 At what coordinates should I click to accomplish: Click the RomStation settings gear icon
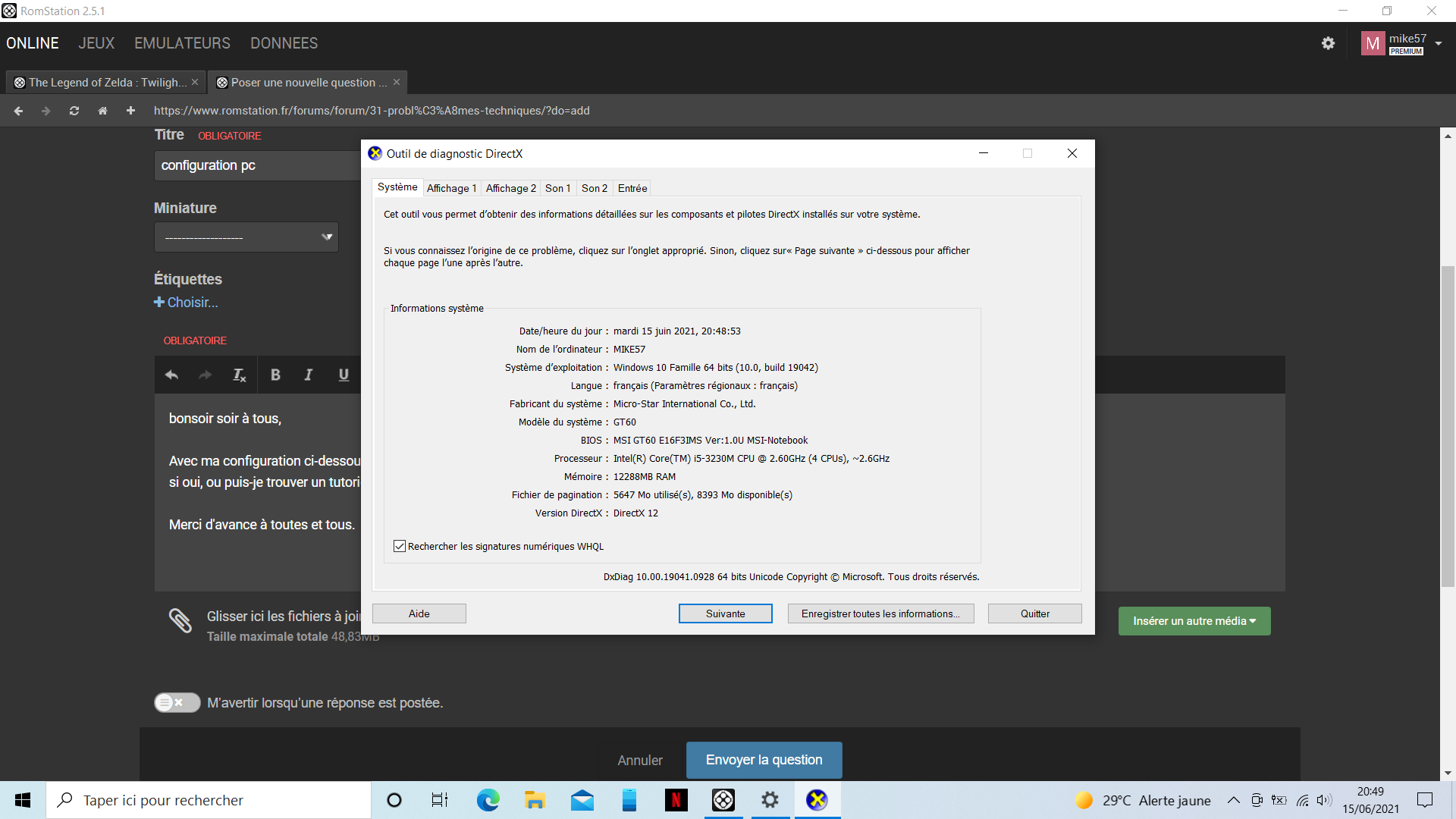(1328, 43)
